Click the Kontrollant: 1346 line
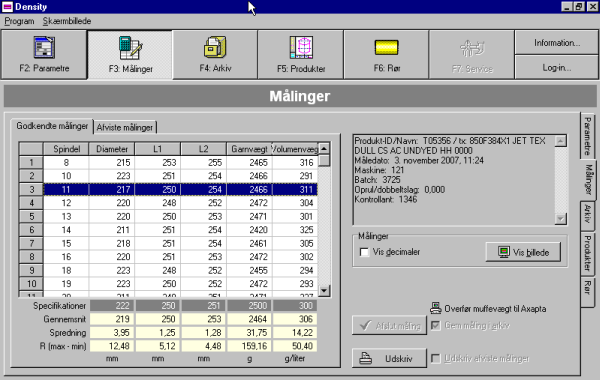The height and width of the screenshot is (380, 600). (x=386, y=199)
